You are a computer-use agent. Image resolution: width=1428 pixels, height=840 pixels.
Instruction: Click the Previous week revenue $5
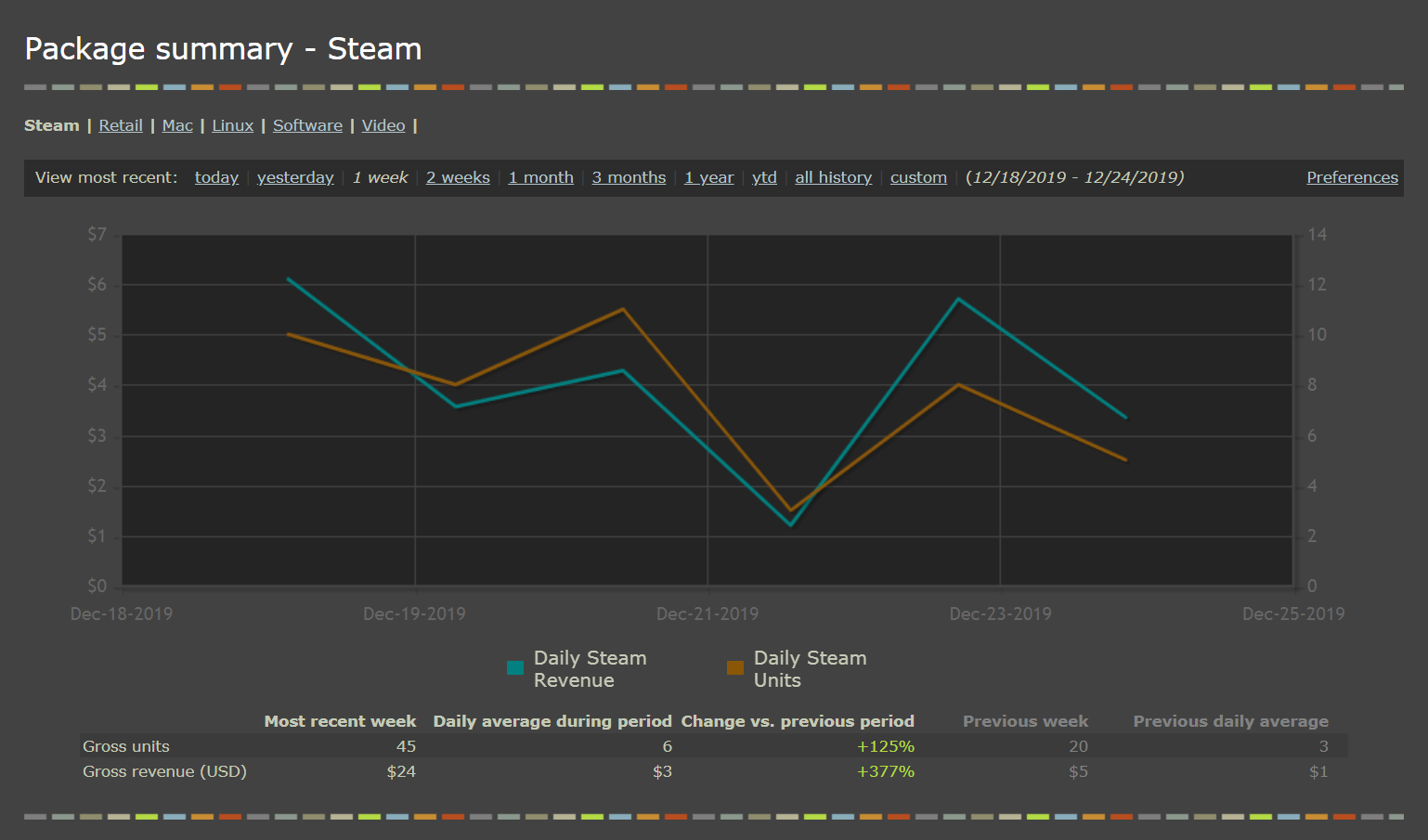[x=1078, y=771]
